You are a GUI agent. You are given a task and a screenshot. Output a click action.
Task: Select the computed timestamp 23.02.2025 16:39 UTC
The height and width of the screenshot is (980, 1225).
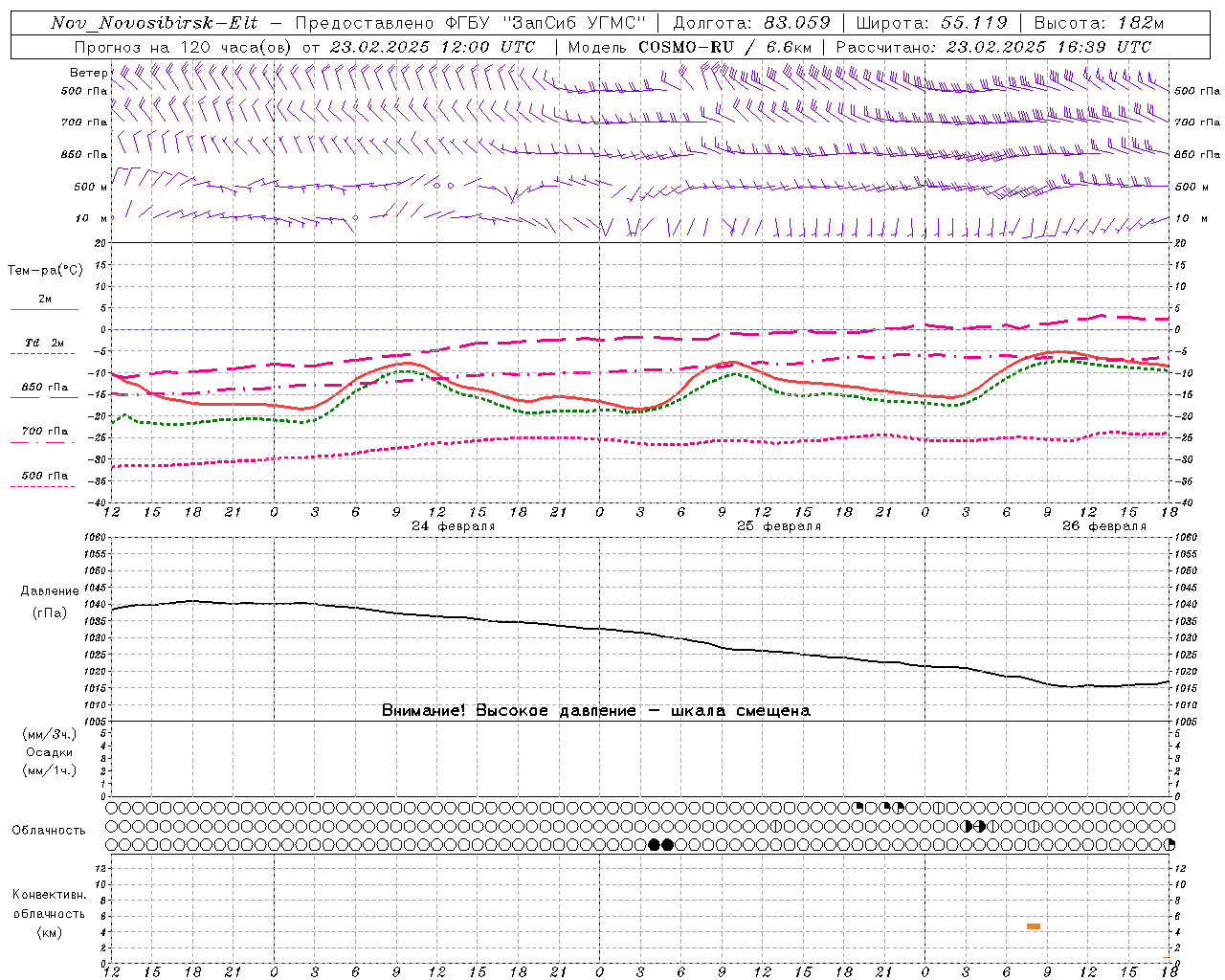pyautogui.click(x=1048, y=47)
